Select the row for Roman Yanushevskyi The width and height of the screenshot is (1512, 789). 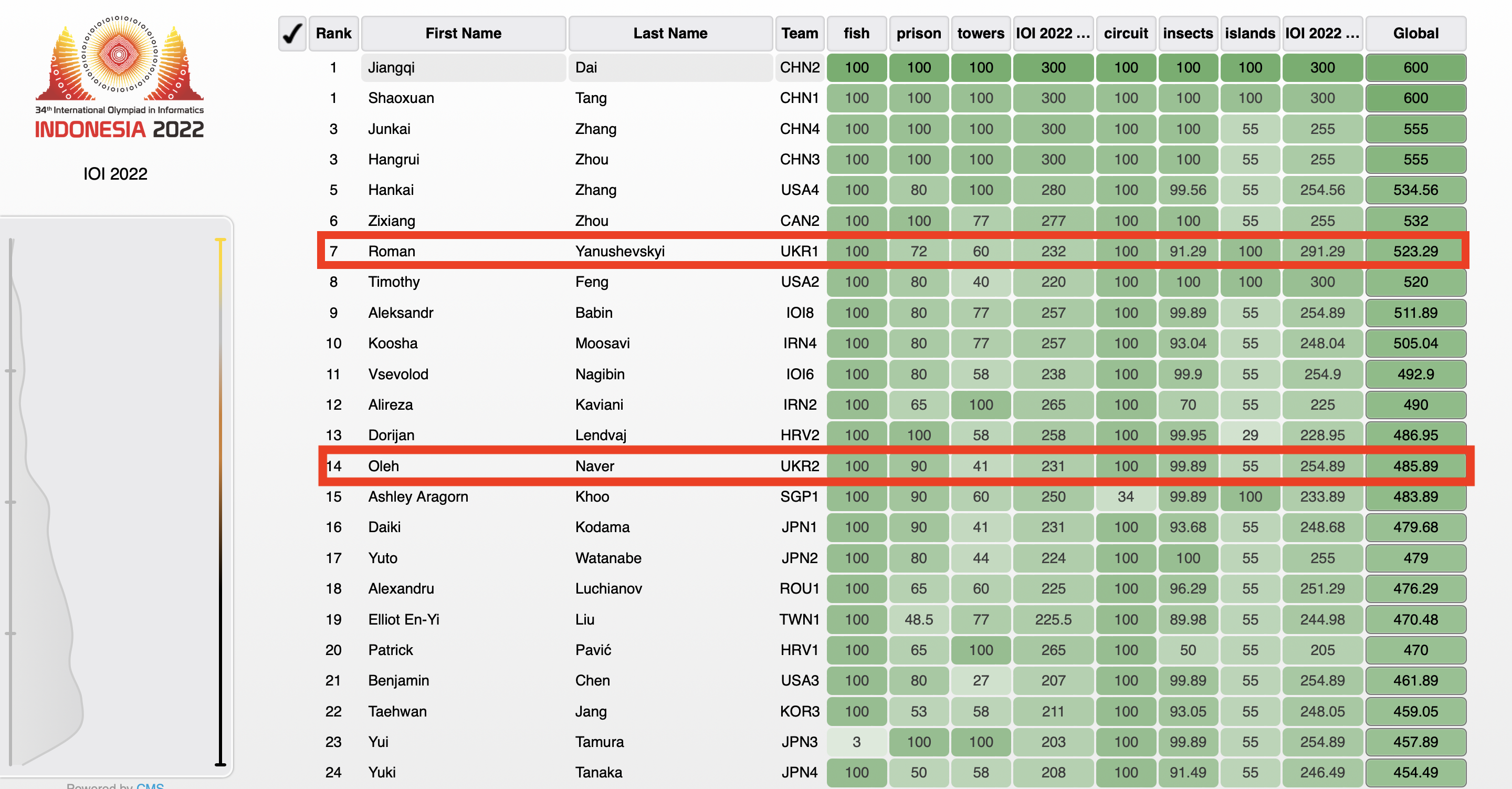tap(463, 252)
